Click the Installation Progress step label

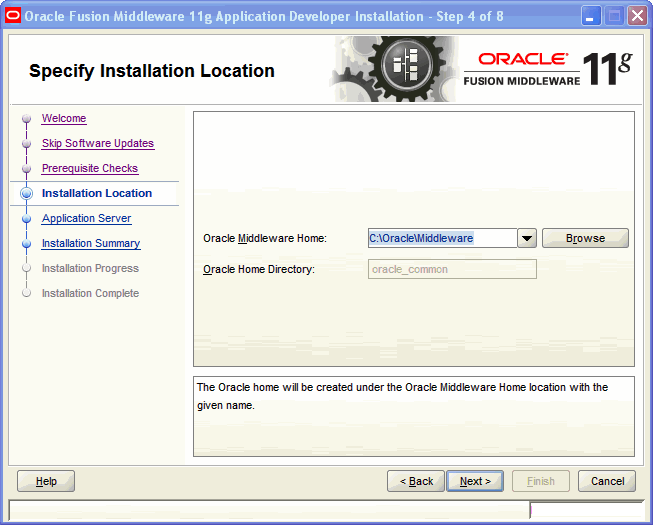[x=90, y=268]
